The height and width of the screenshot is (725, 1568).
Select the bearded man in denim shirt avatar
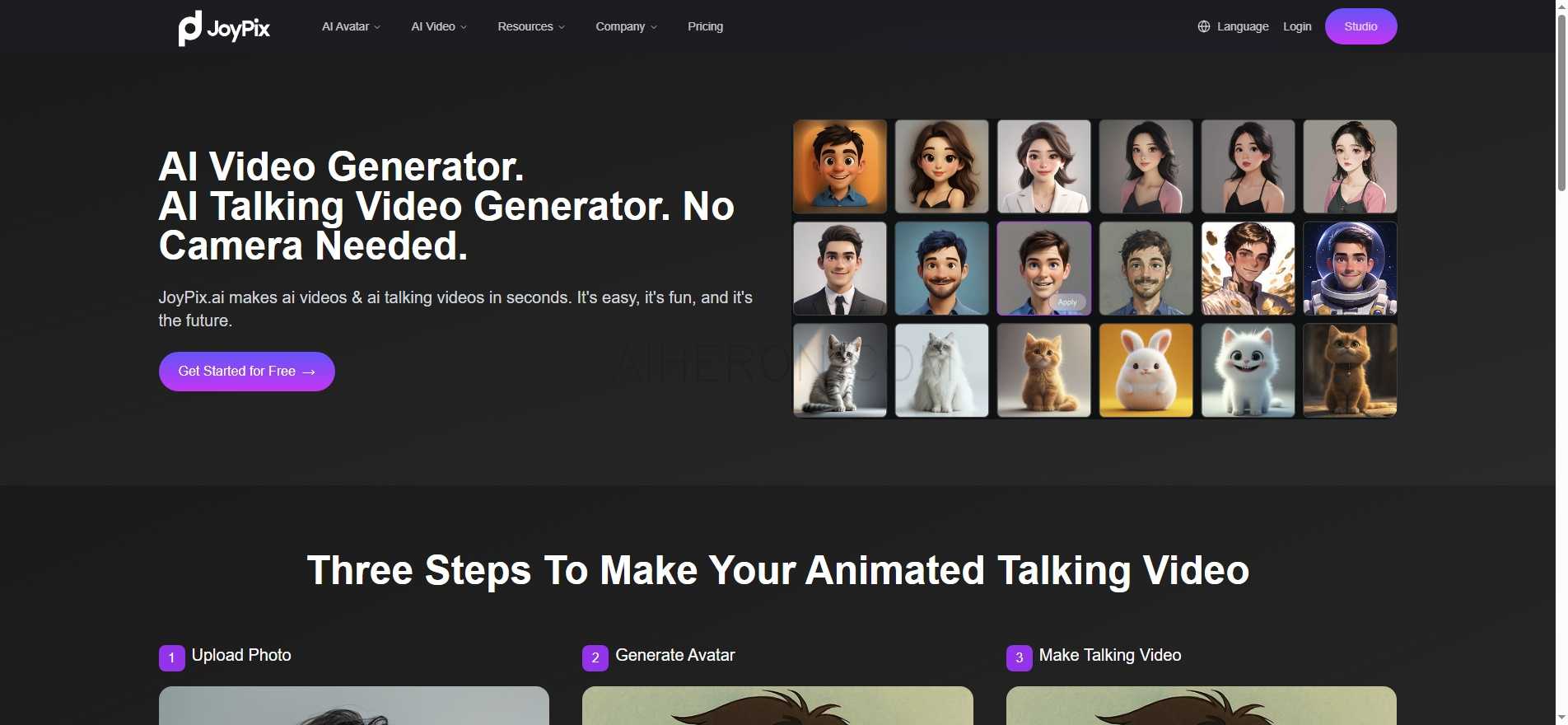coord(1146,269)
